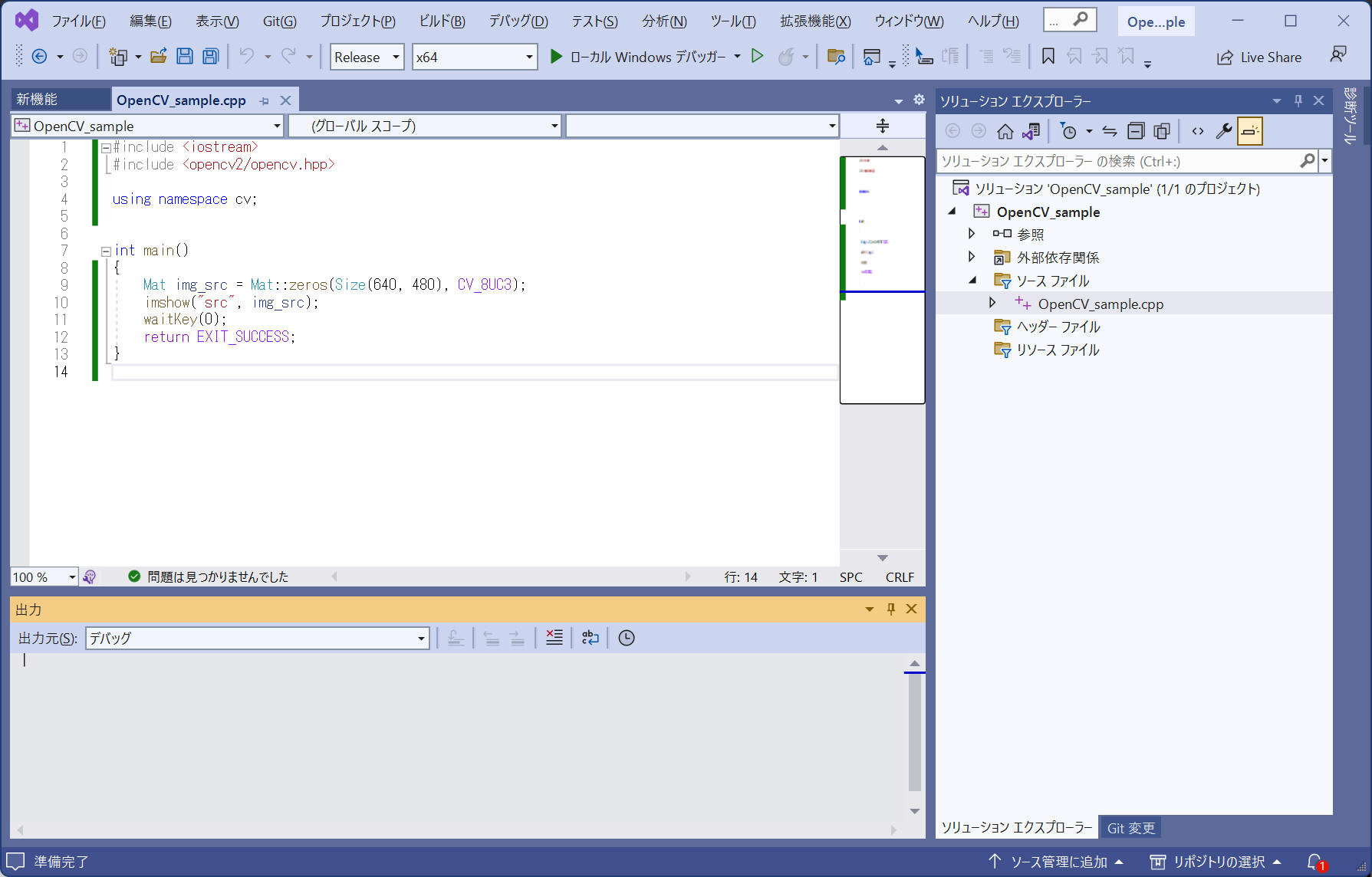
Task: Switch to the Git 変更 tab
Action: 1130,827
